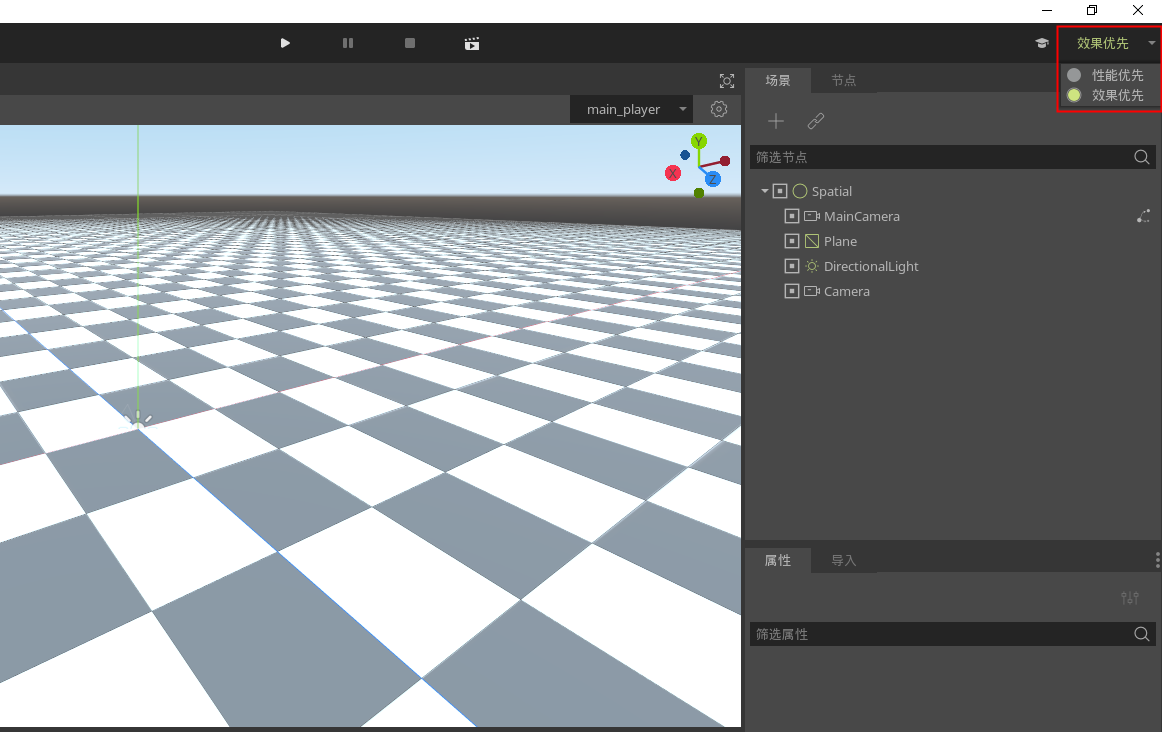Screen dimensions: 1162x732
Task: Click the Y axis on the viewport gizmo
Action: click(x=699, y=141)
